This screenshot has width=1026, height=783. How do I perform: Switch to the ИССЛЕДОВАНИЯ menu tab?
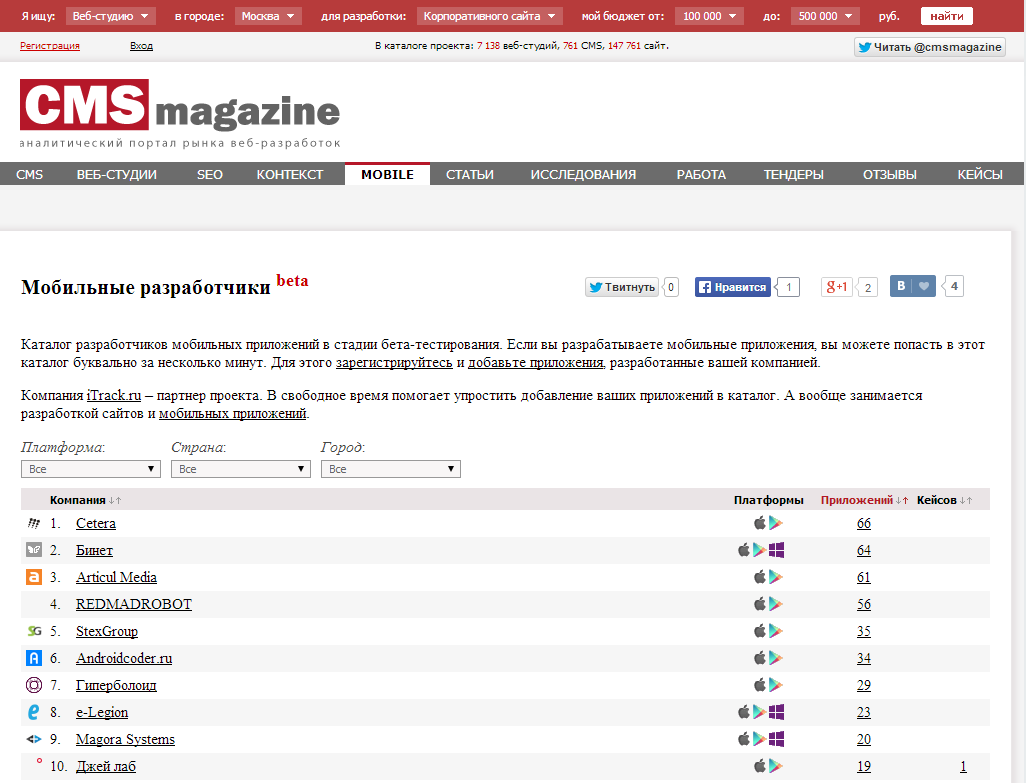(x=583, y=174)
